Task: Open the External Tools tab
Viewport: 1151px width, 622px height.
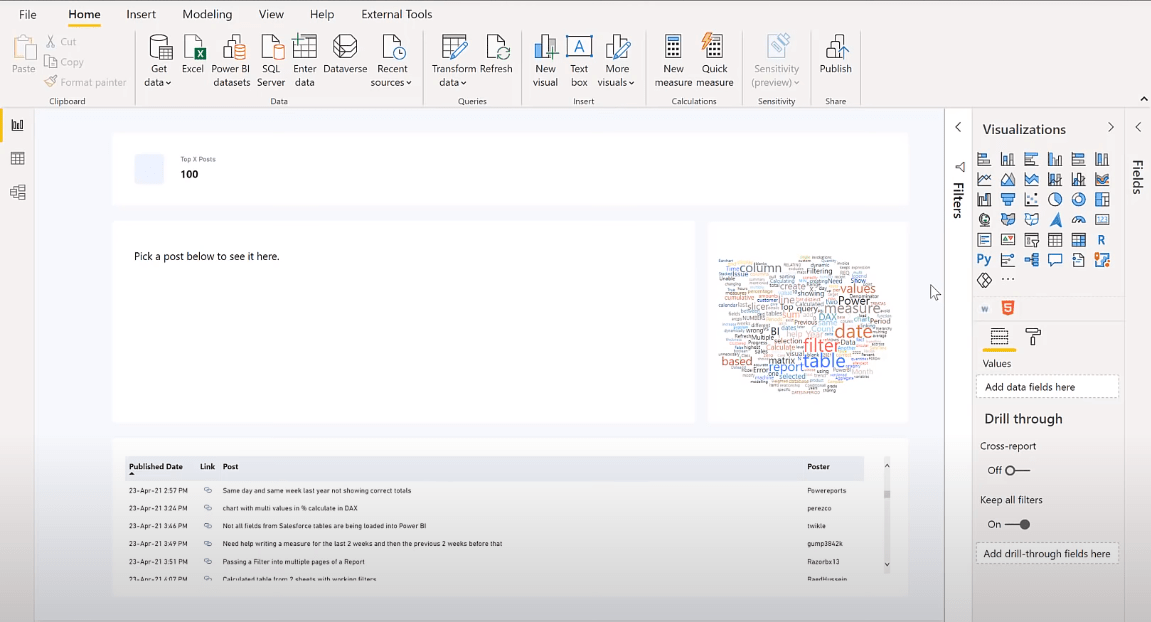Action: 396,14
